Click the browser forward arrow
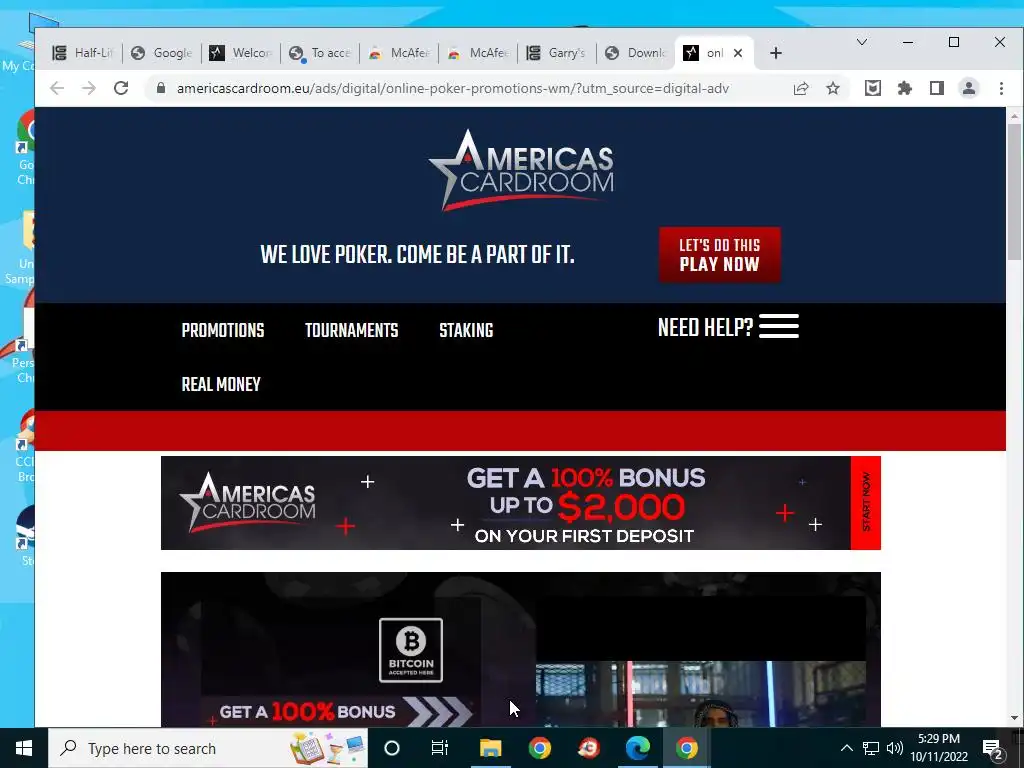The image size is (1024, 768). tap(89, 88)
